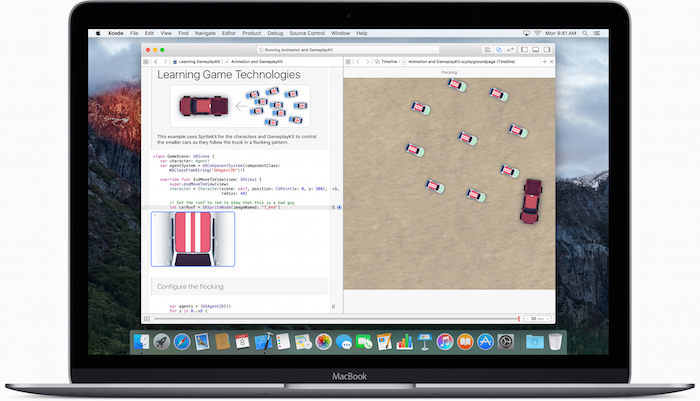Click the red timeline playhead marker
This screenshot has height=401, width=700.
coord(519,318)
